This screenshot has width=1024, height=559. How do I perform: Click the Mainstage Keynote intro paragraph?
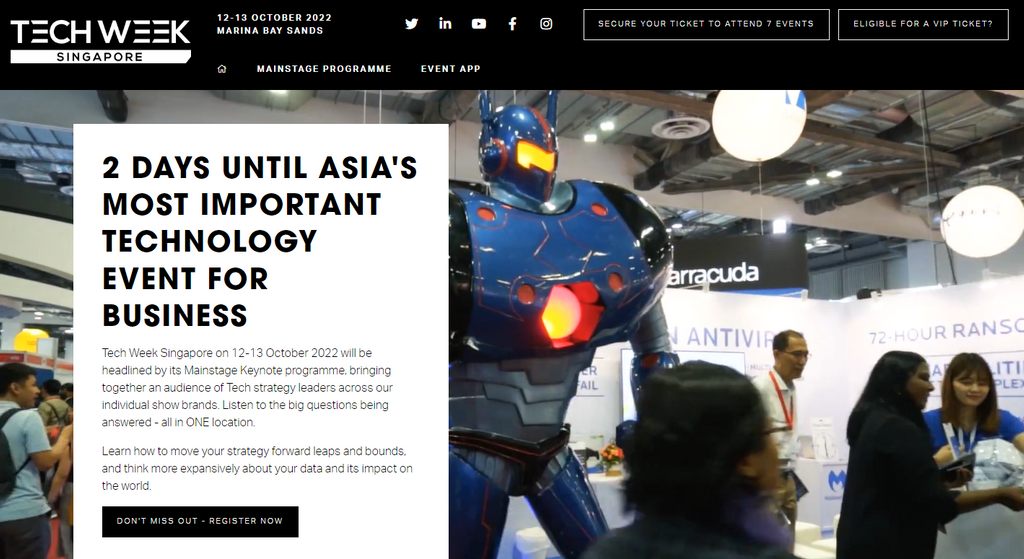(248, 387)
